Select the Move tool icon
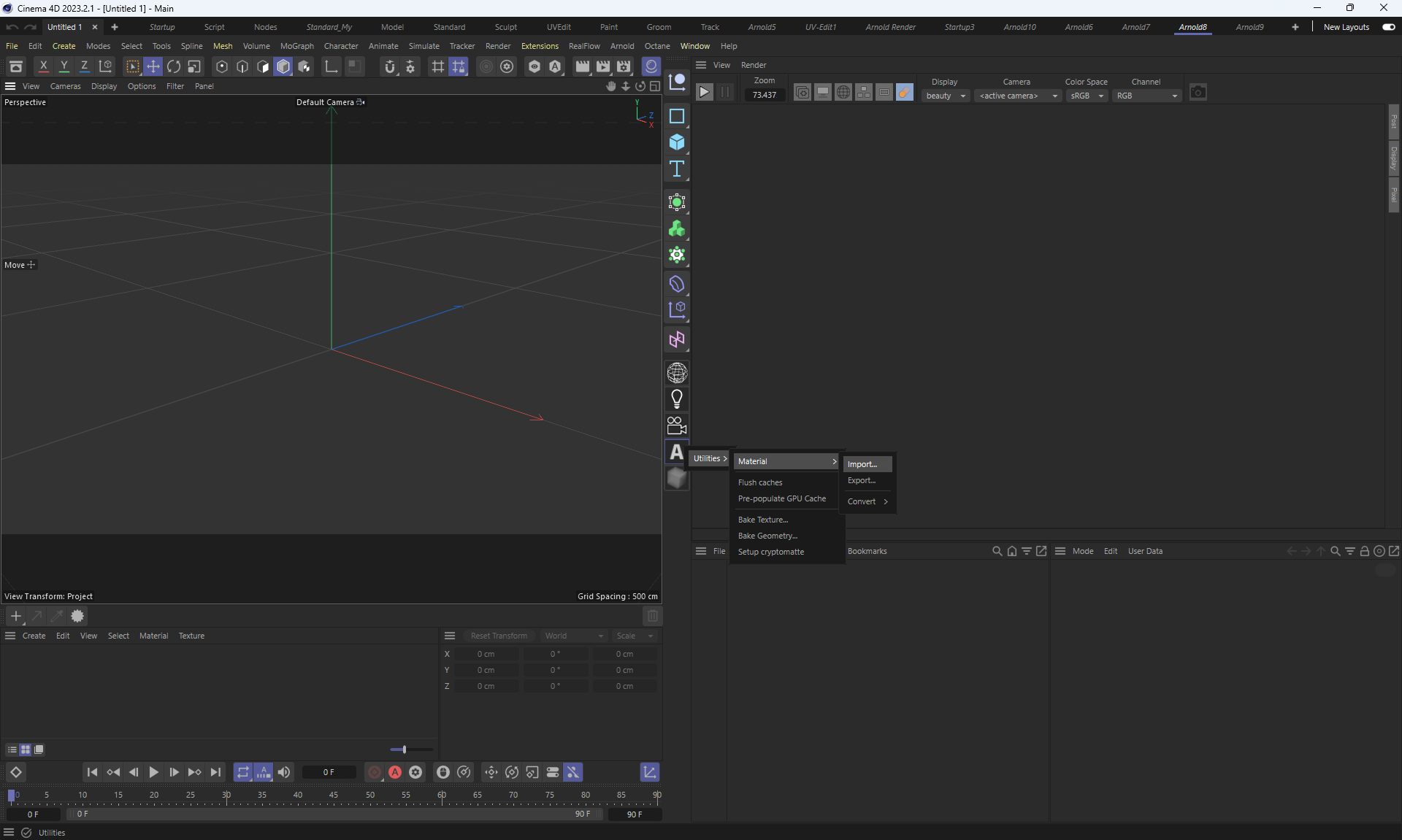This screenshot has width=1402, height=840. tap(153, 66)
